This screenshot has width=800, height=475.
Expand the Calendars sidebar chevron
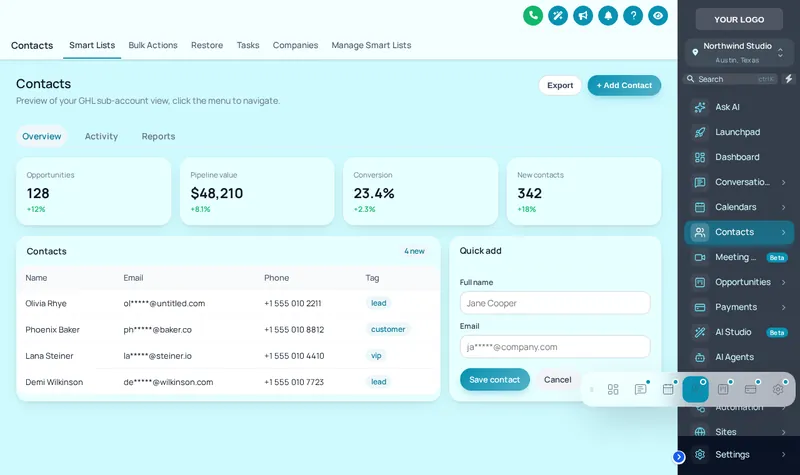click(x=783, y=207)
